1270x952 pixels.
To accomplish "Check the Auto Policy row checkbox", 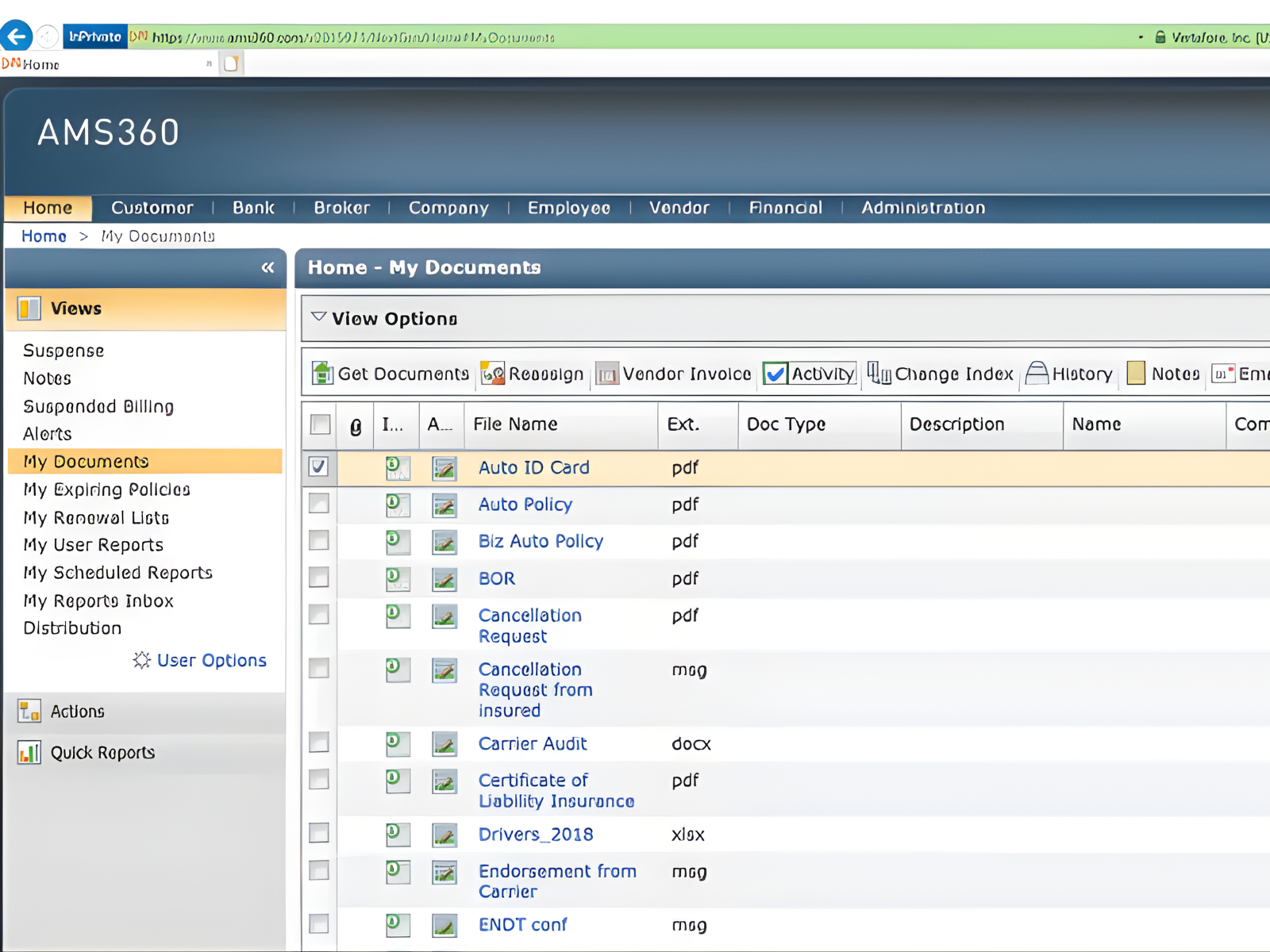I will (x=319, y=505).
